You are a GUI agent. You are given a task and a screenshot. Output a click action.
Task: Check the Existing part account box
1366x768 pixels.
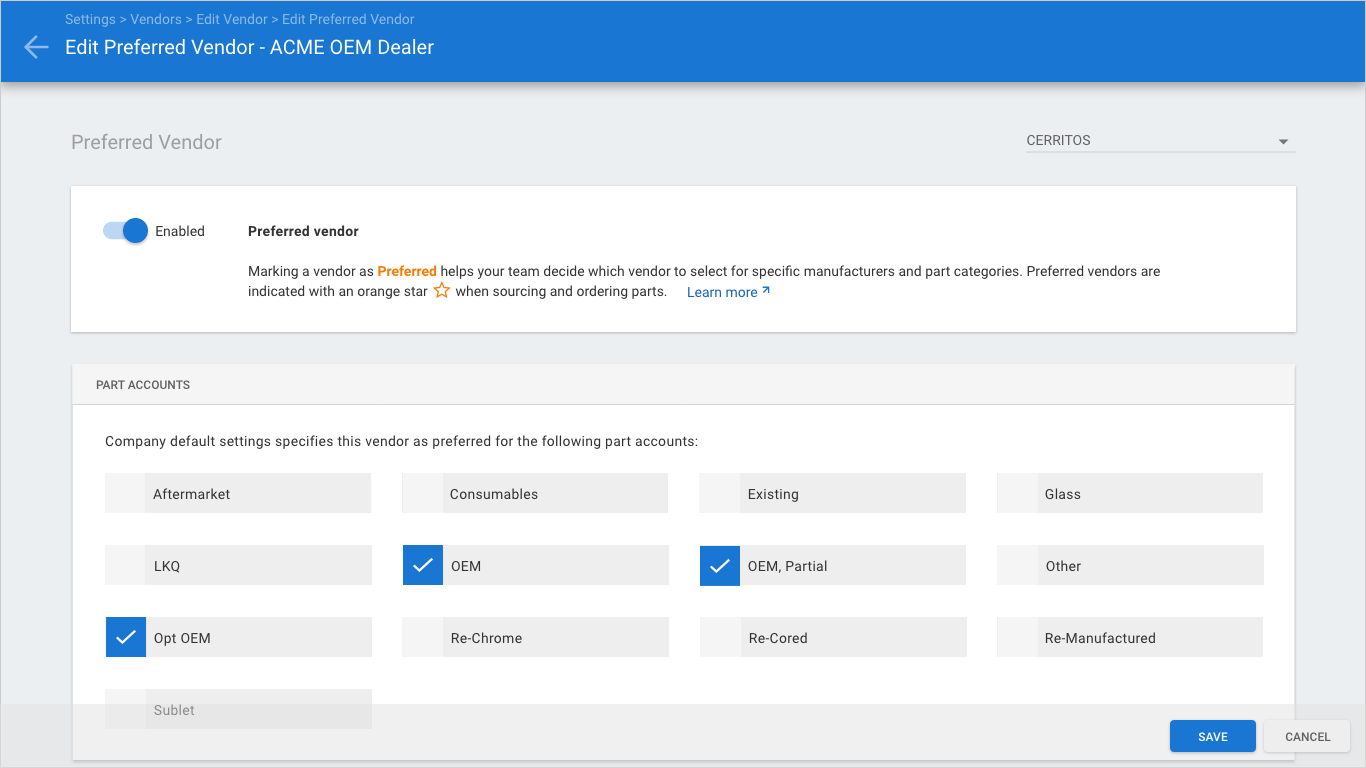pyautogui.click(x=719, y=494)
